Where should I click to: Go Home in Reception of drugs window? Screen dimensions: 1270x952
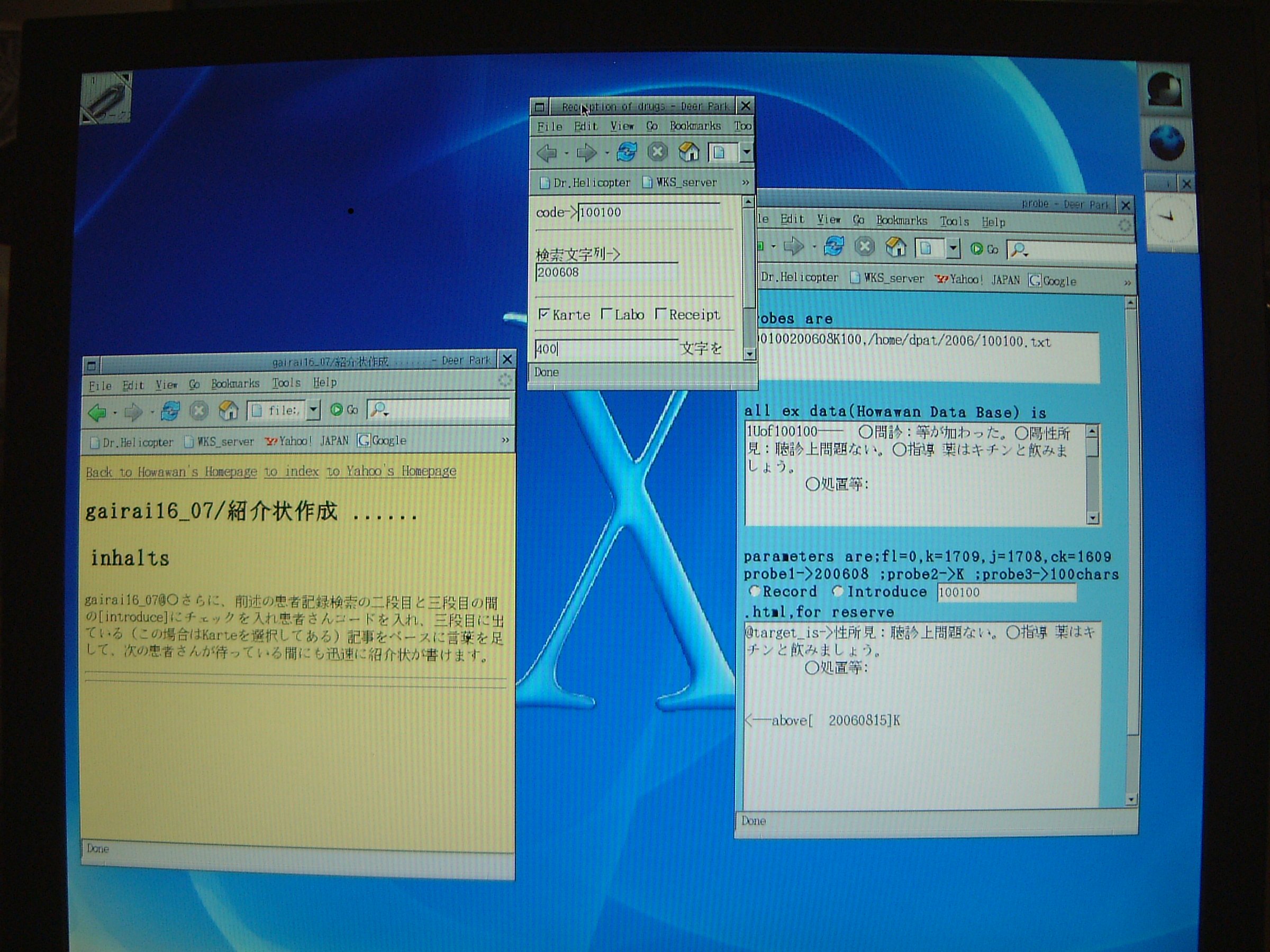[x=688, y=152]
